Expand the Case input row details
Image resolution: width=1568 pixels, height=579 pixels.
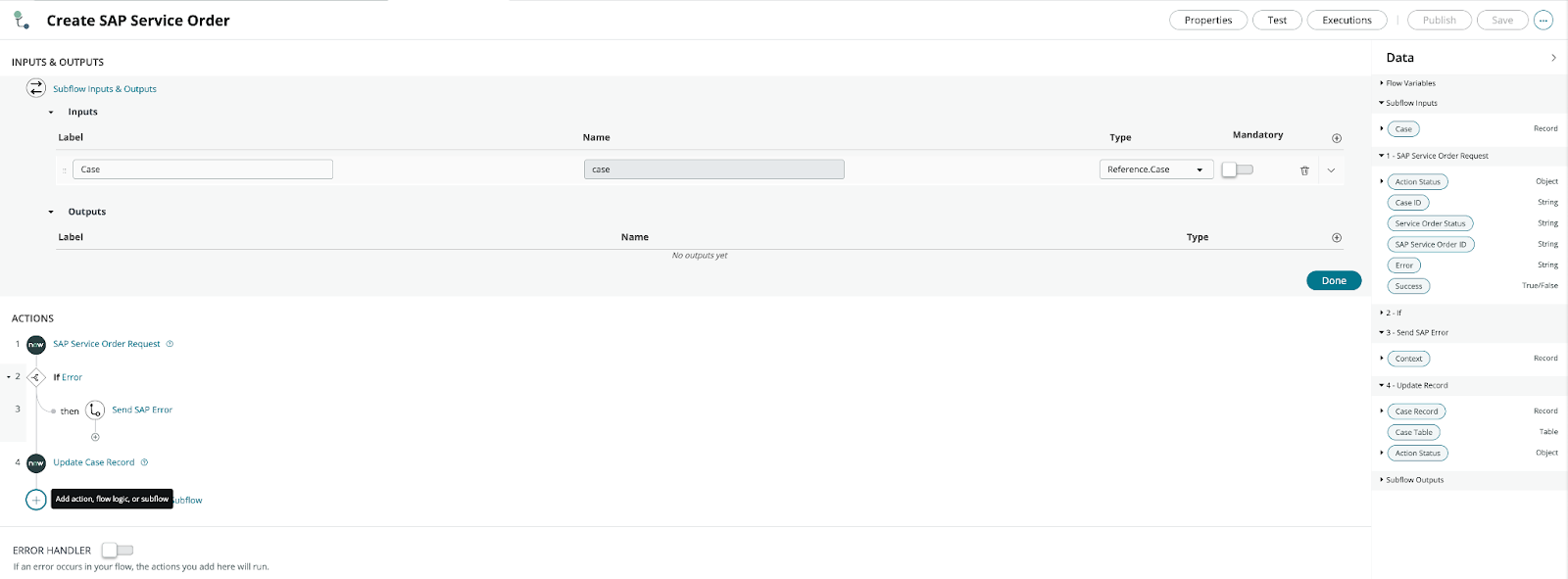point(1331,170)
